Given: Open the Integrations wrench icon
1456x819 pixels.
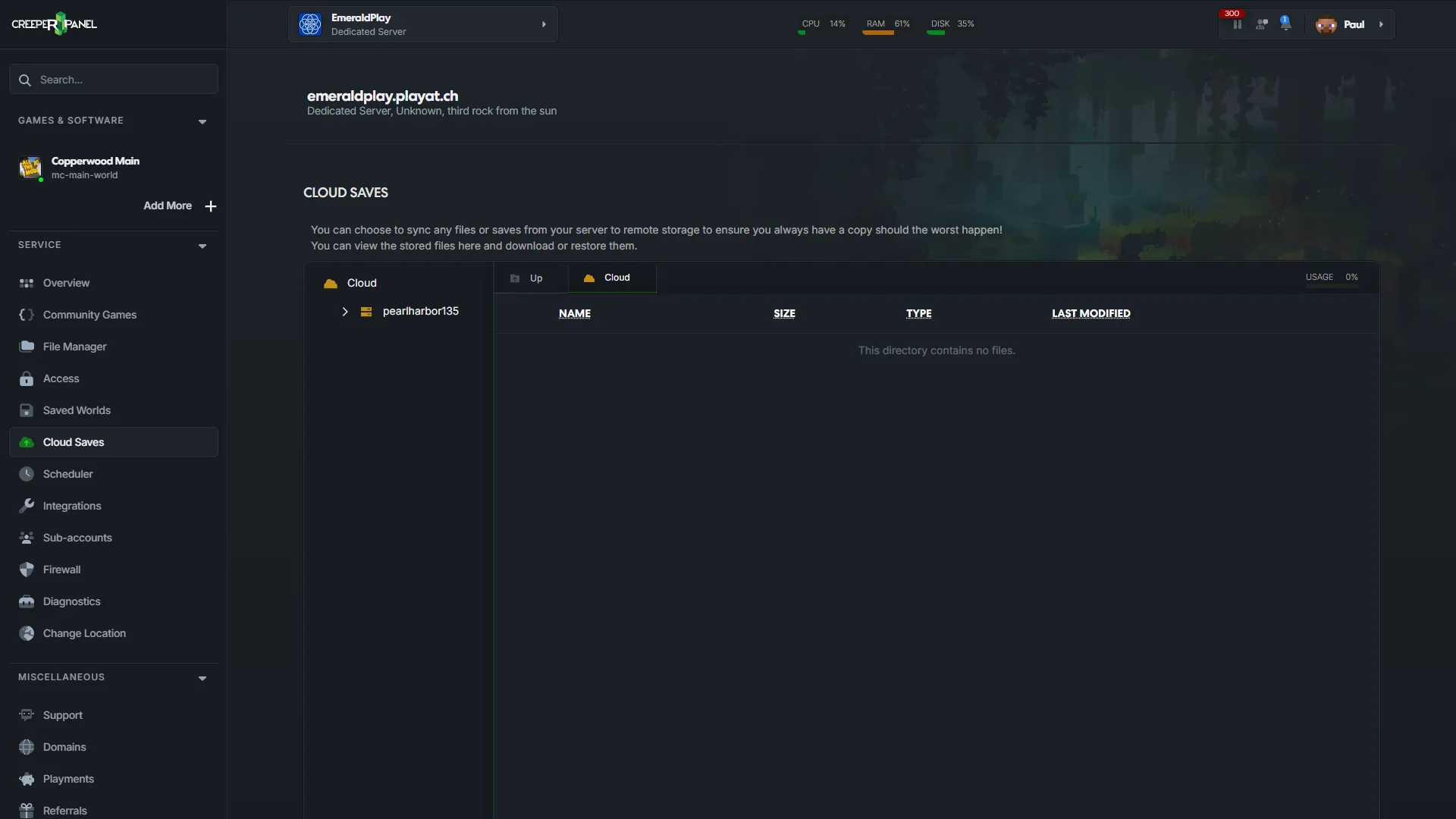Looking at the screenshot, I should [x=27, y=506].
